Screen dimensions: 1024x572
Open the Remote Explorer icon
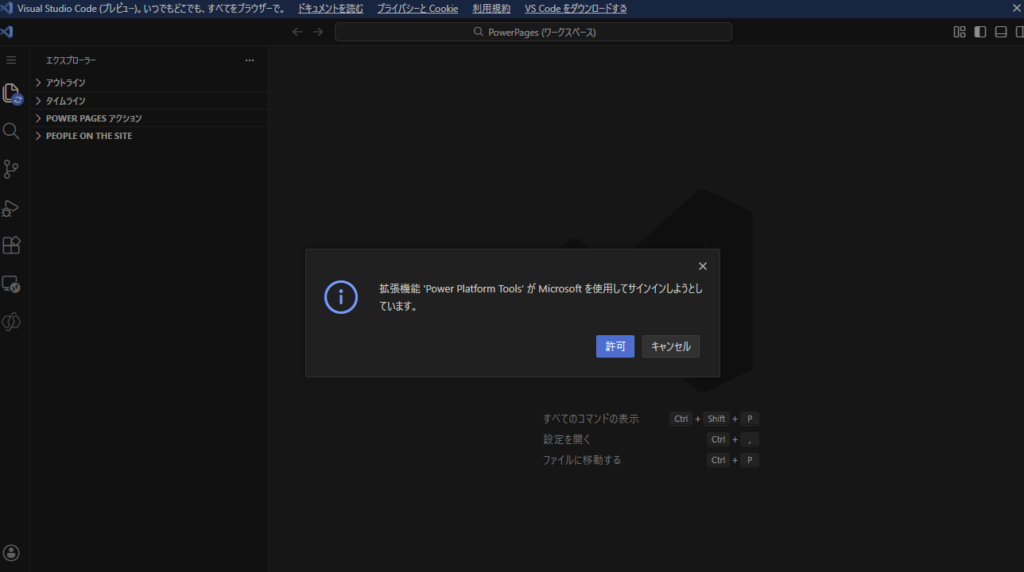point(11,284)
